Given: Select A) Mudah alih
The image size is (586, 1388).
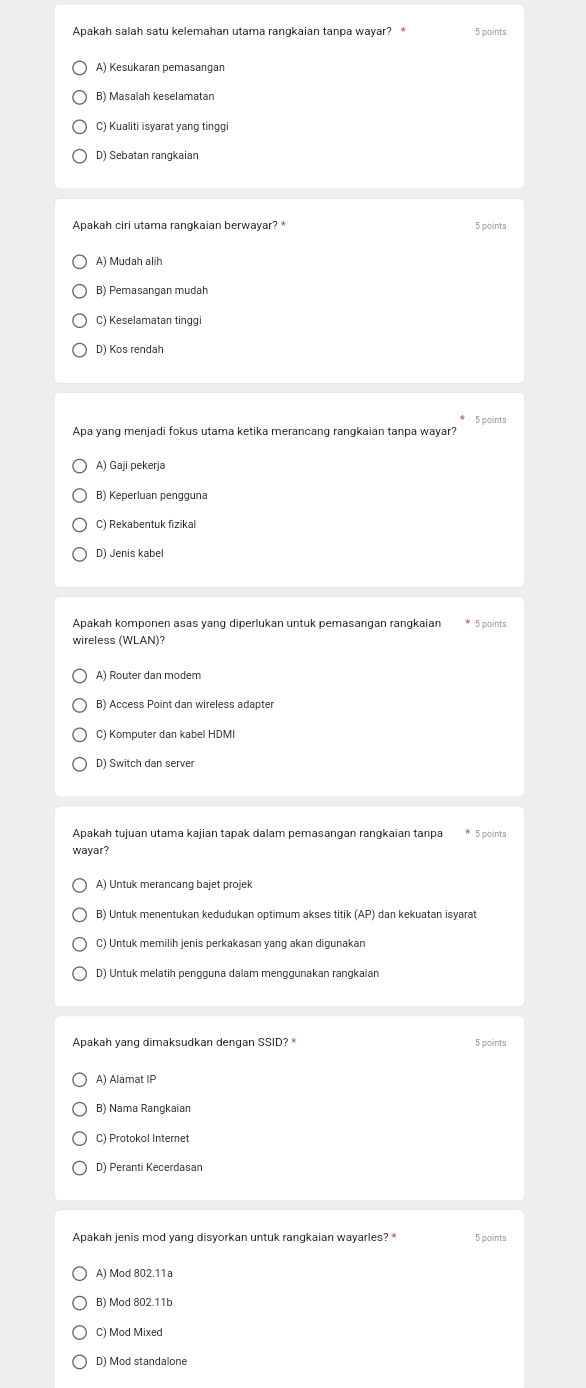Looking at the screenshot, I should tap(79, 261).
